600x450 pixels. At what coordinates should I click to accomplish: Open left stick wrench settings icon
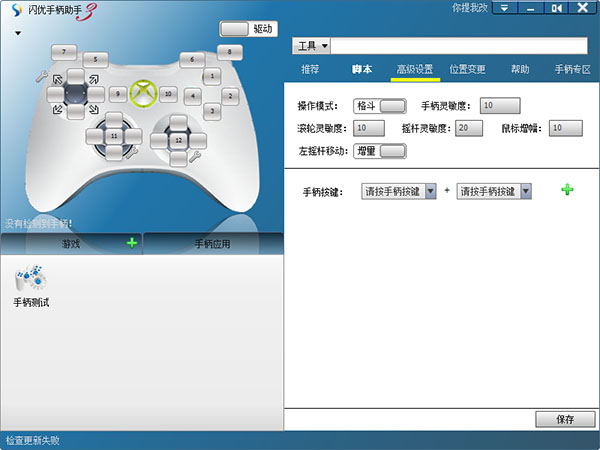[131, 153]
